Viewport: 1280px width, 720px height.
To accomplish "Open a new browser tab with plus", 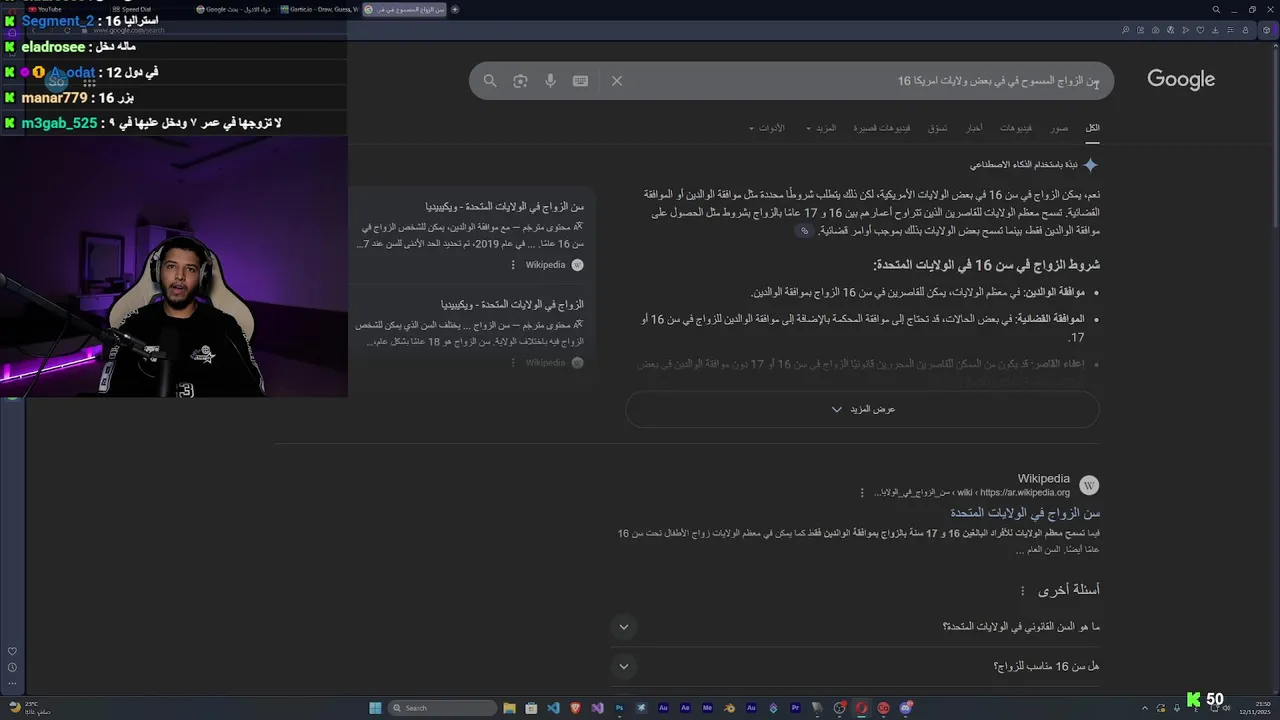I will pyautogui.click(x=455, y=9).
